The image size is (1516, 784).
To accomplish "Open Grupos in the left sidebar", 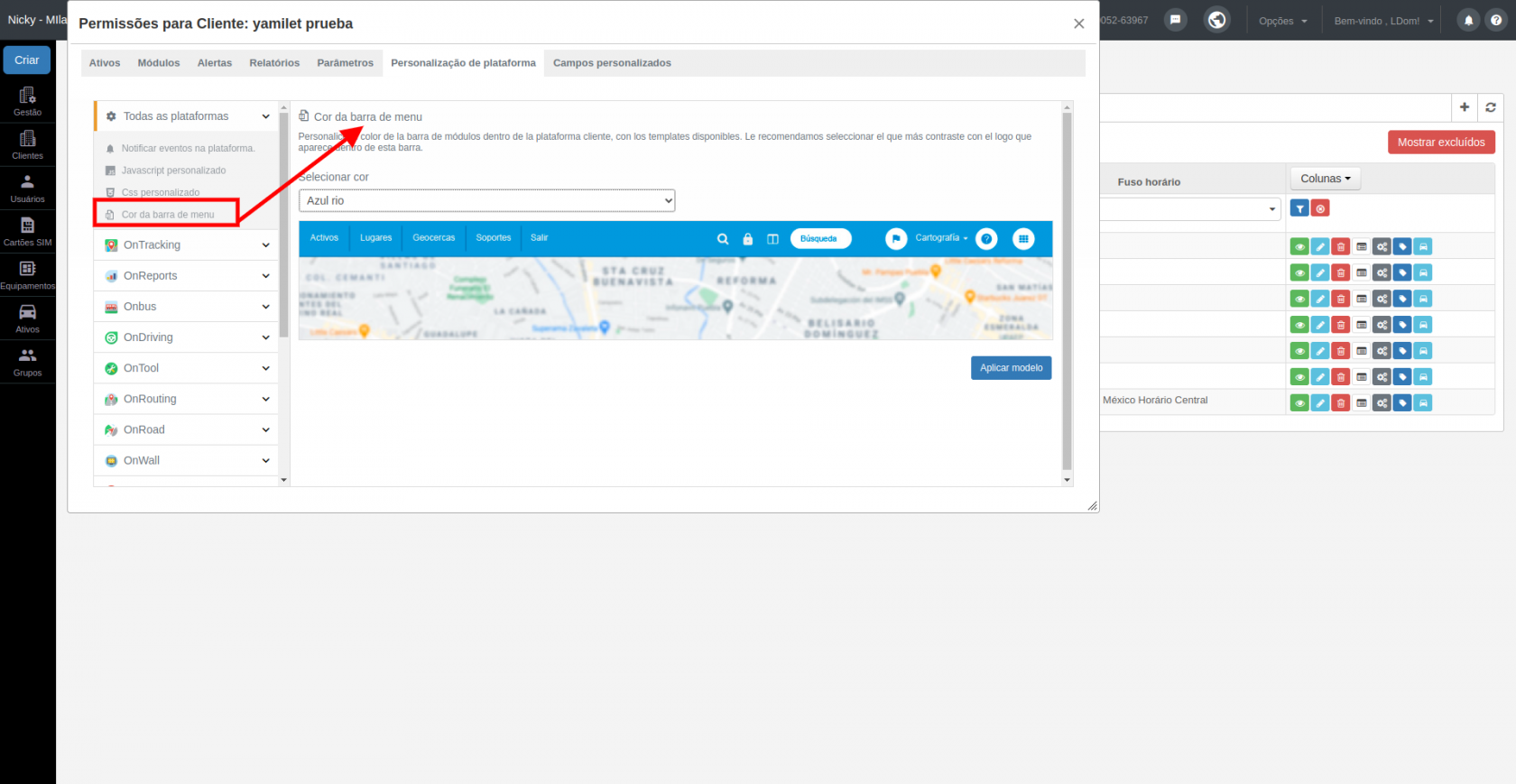I will coord(27,361).
